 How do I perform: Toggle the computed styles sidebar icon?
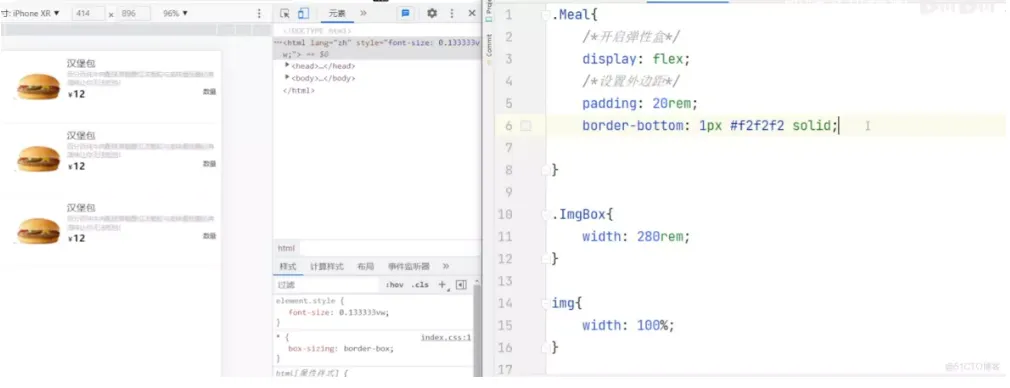click(x=461, y=285)
